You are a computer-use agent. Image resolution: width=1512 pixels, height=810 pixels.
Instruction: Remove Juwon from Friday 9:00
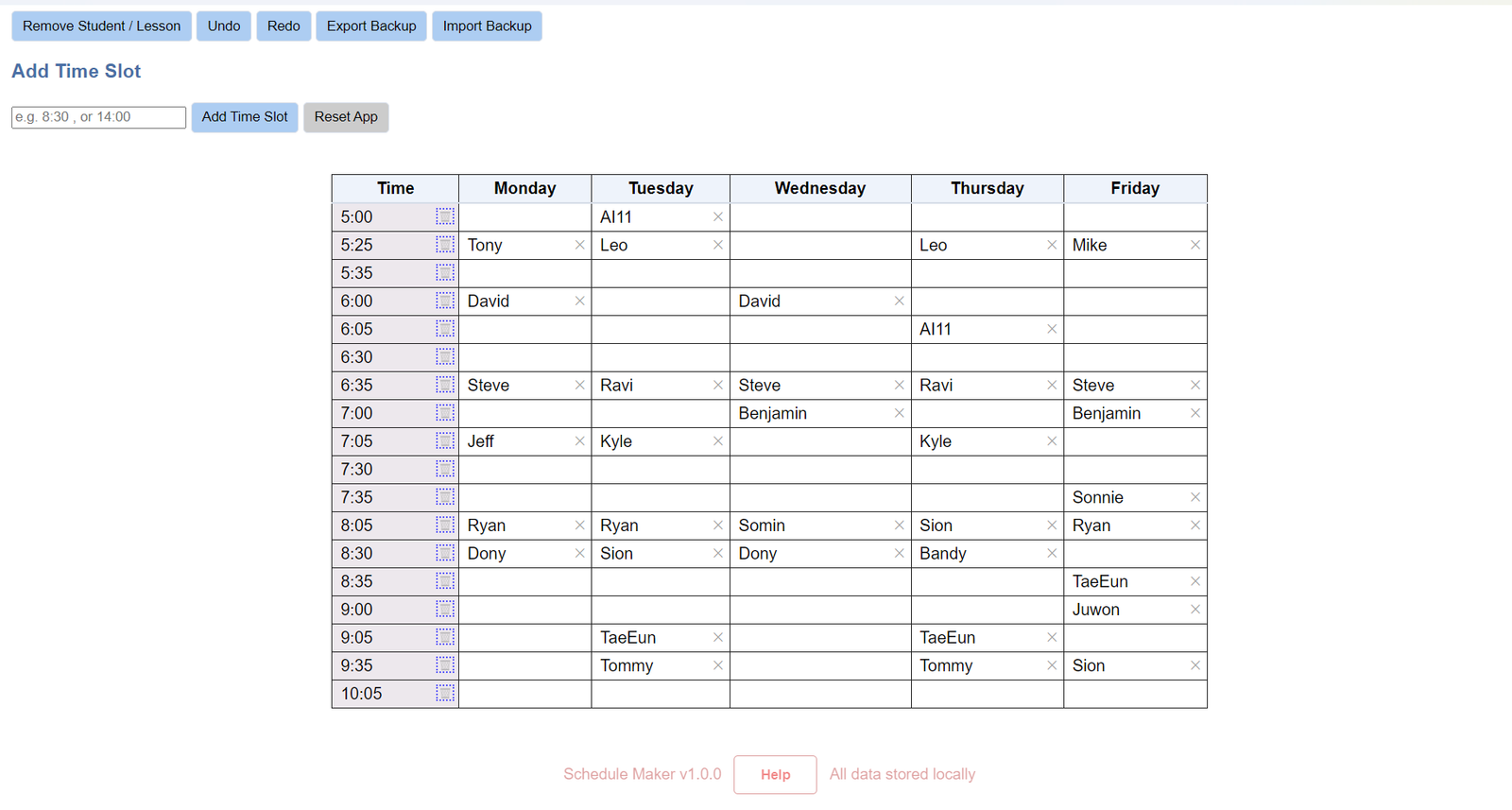pos(1194,610)
